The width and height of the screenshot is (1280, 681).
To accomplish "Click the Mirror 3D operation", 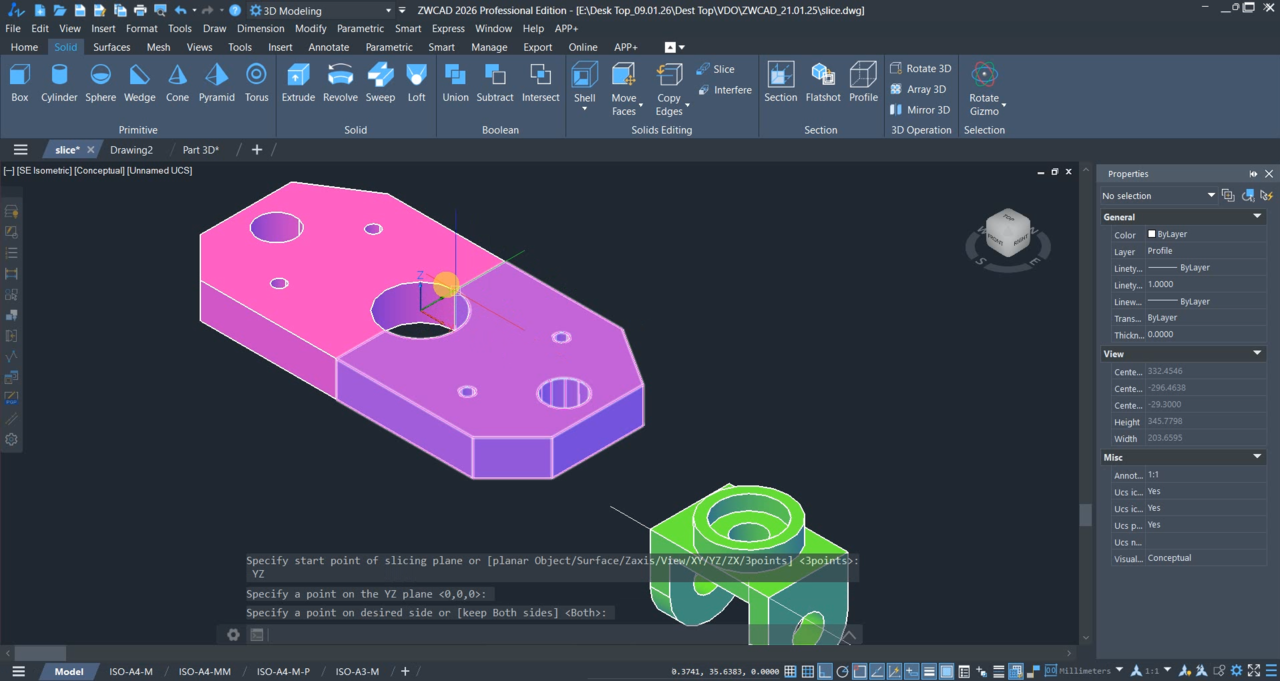I will tap(920, 110).
